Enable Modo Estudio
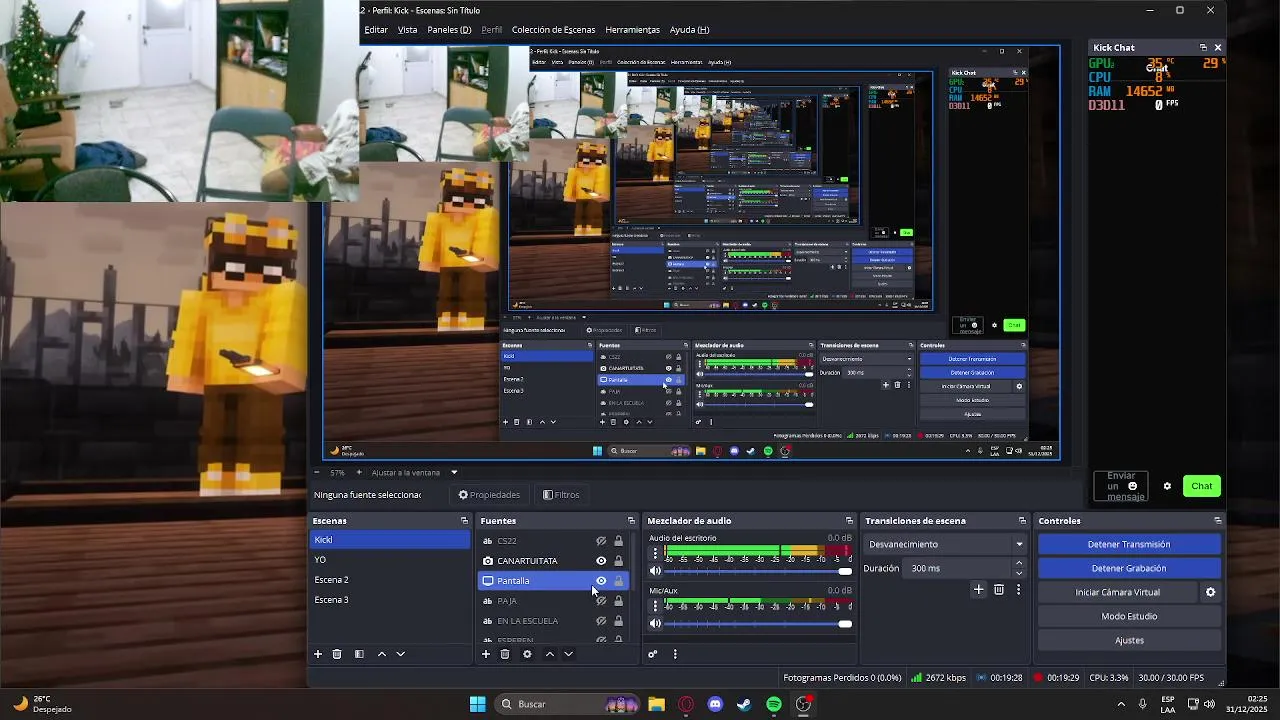The height and width of the screenshot is (720, 1280). (x=1129, y=616)
